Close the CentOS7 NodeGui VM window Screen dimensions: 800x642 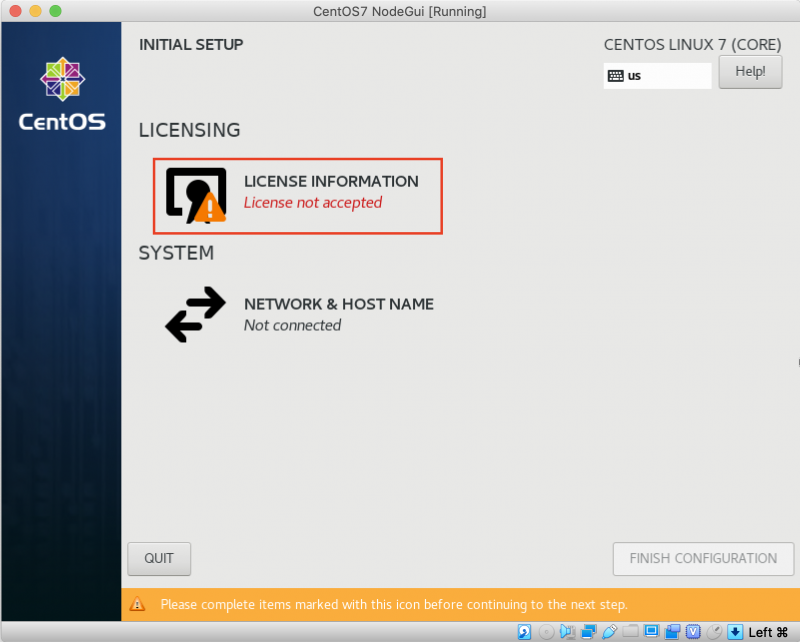15,11
